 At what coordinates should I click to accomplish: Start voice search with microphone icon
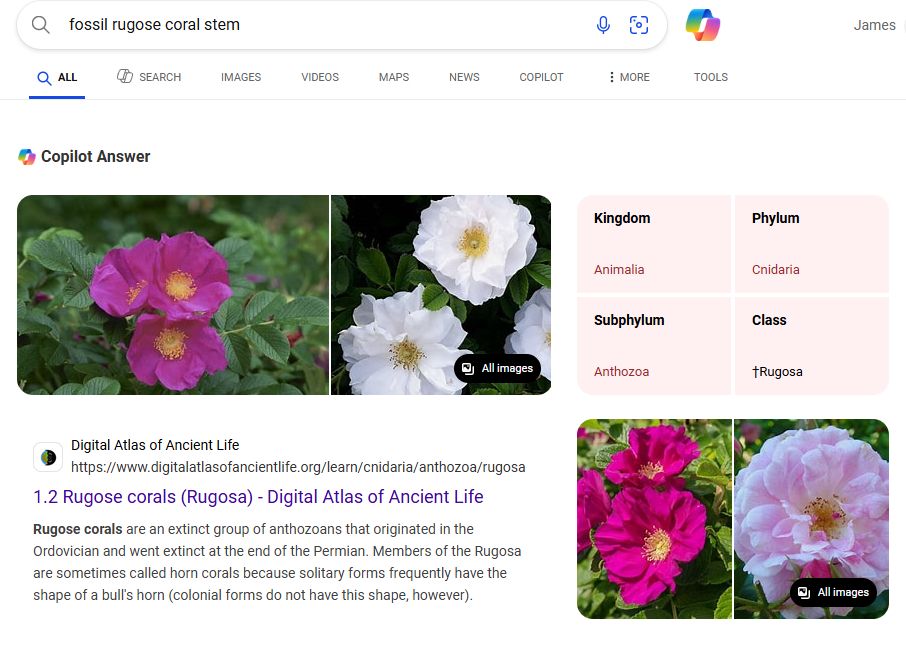603,25
